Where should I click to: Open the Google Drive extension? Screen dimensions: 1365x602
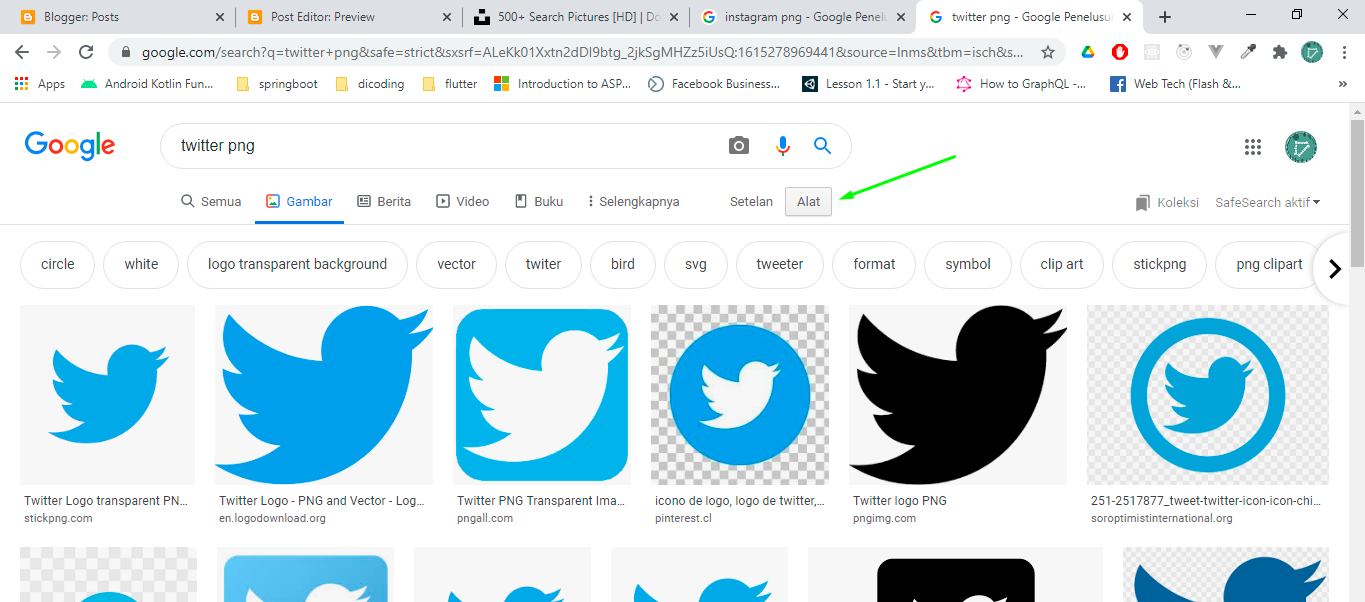tap(1087, 52)
